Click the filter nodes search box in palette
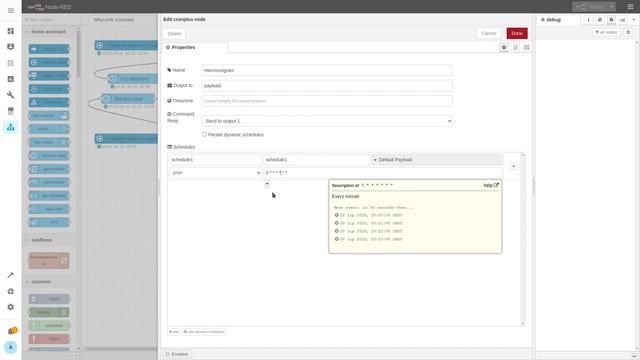The image size is (640, 360). (51, 20)
